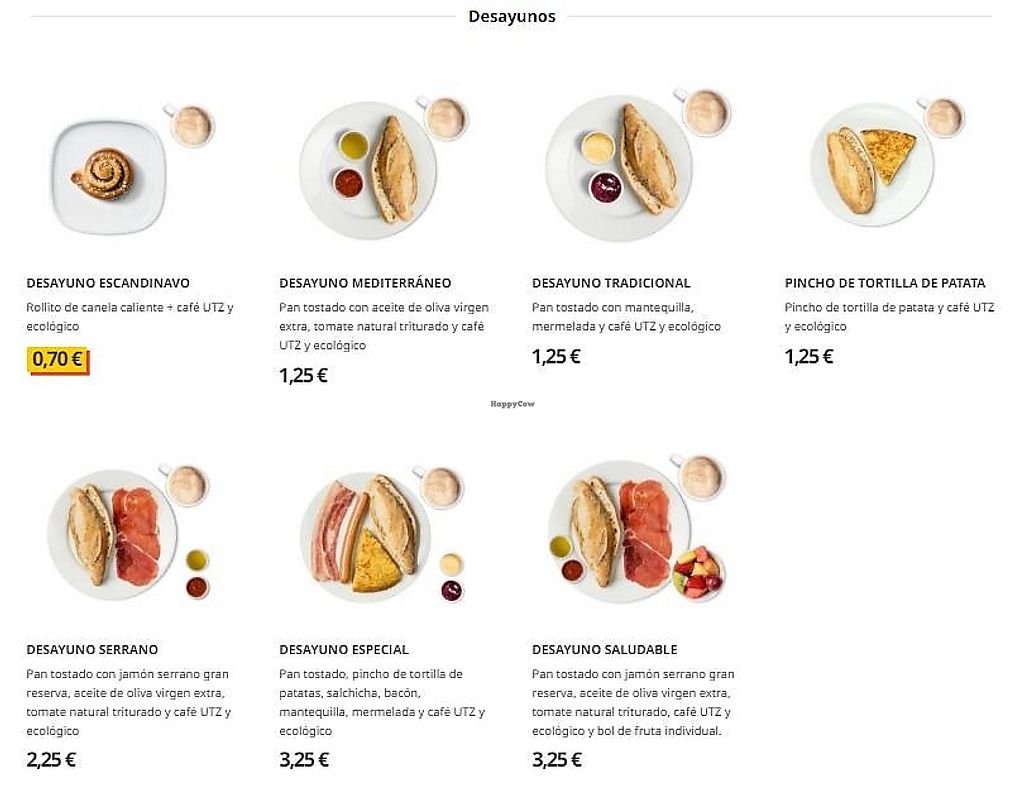The height and width of the screenshot is (808, 1024).
Task: Select the DESAYUNO TRADICIONAL heading
Action: [x=611, y=283]
